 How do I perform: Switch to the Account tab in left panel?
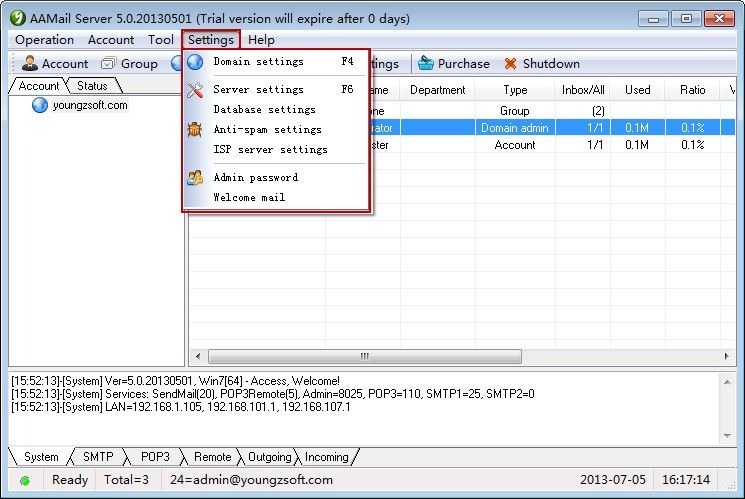pos(39,86)
